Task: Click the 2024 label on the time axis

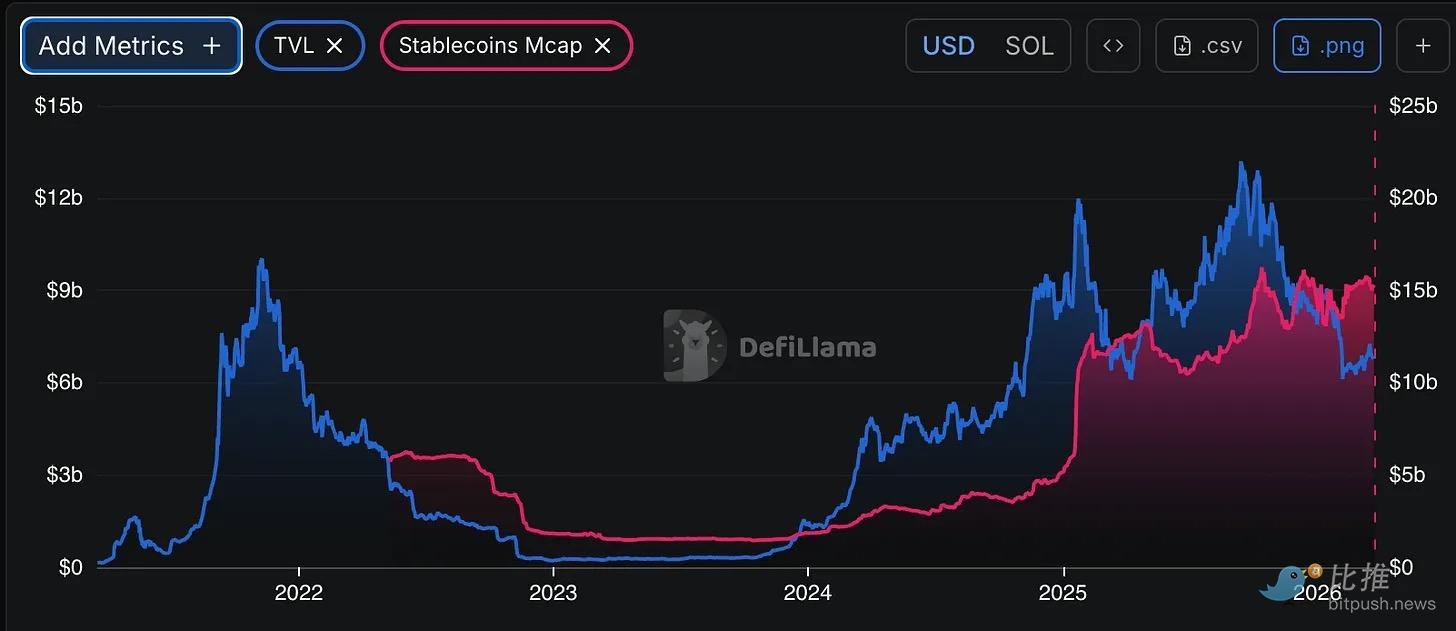Action: pos(807,593)
